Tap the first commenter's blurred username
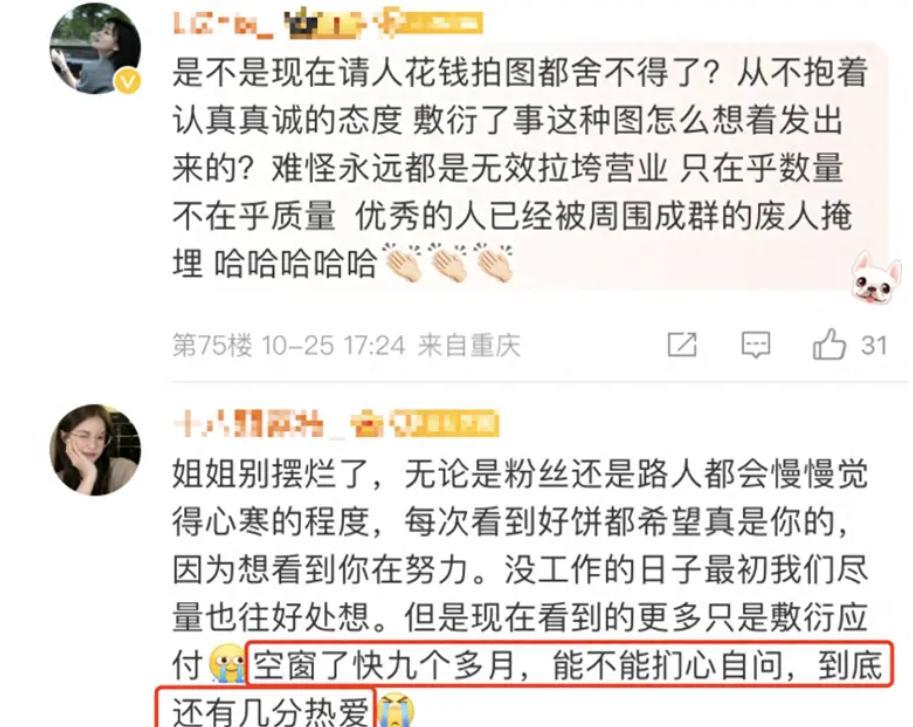Screen dimensions: 913x727 pyautogui.click(x=222, y=24)
